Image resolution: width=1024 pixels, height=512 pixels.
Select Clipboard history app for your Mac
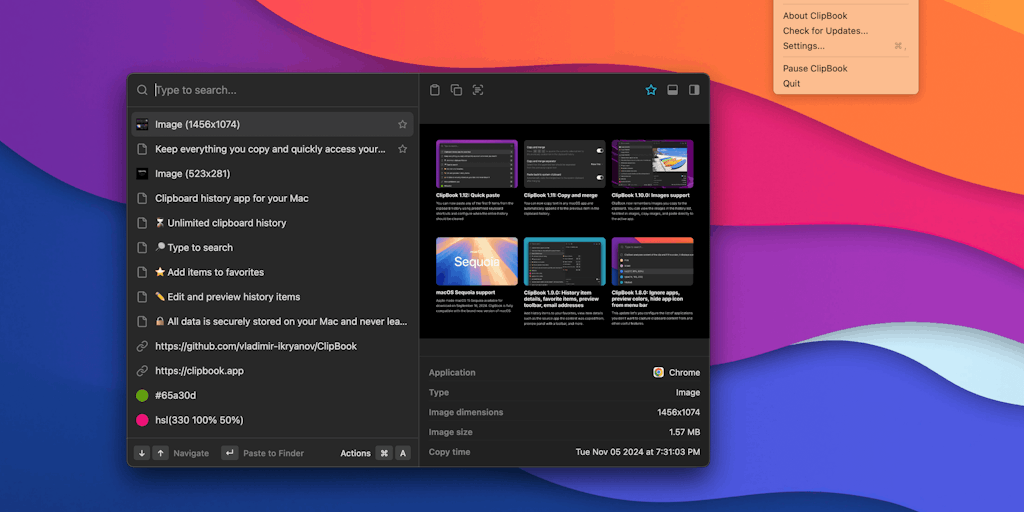pyautogui.click(x=272, y=199)
